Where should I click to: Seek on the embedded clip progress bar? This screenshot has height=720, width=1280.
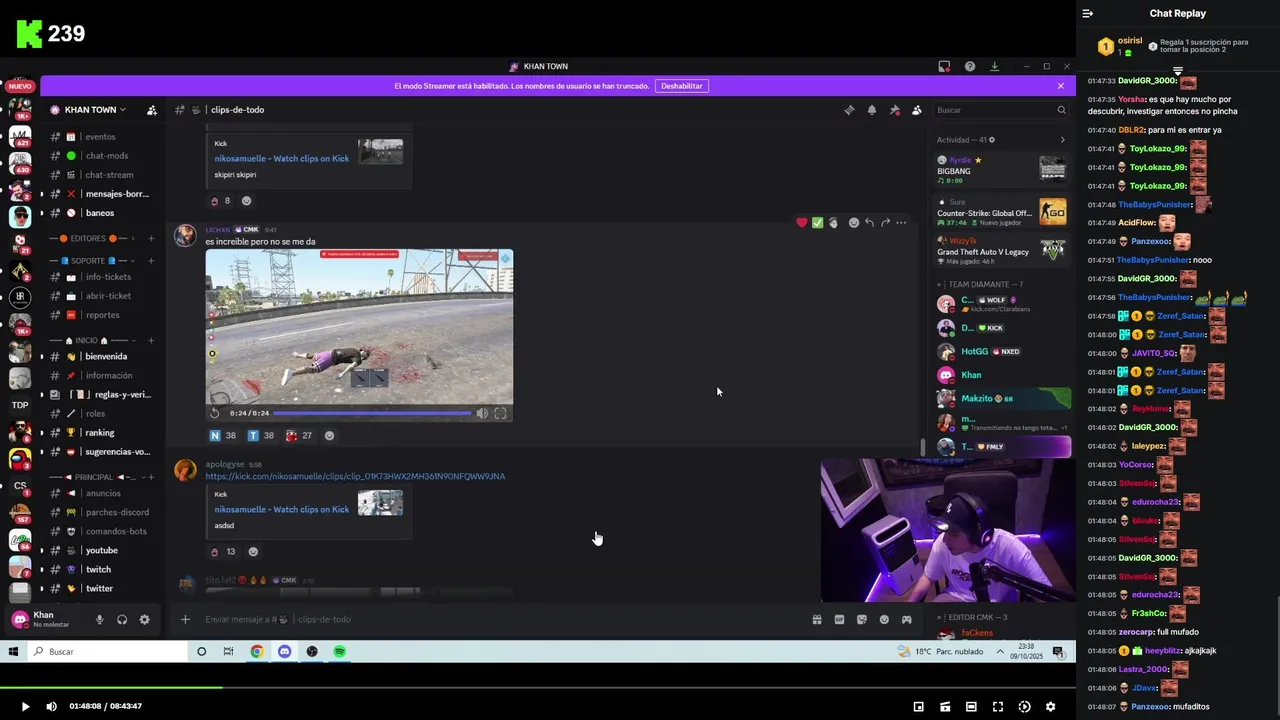click(x=372, y=413)
